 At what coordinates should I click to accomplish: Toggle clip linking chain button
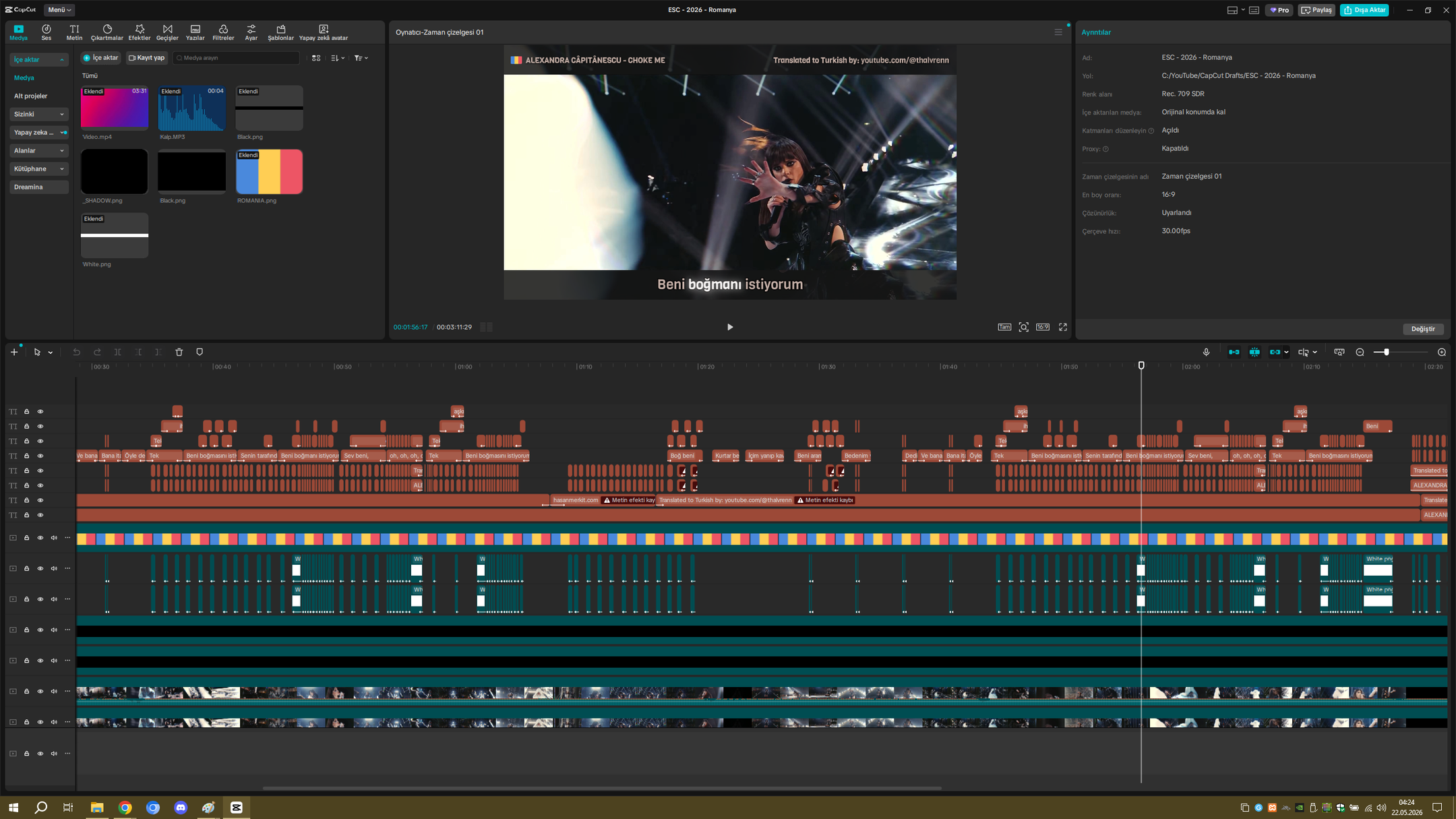(x=1275, y=352)
